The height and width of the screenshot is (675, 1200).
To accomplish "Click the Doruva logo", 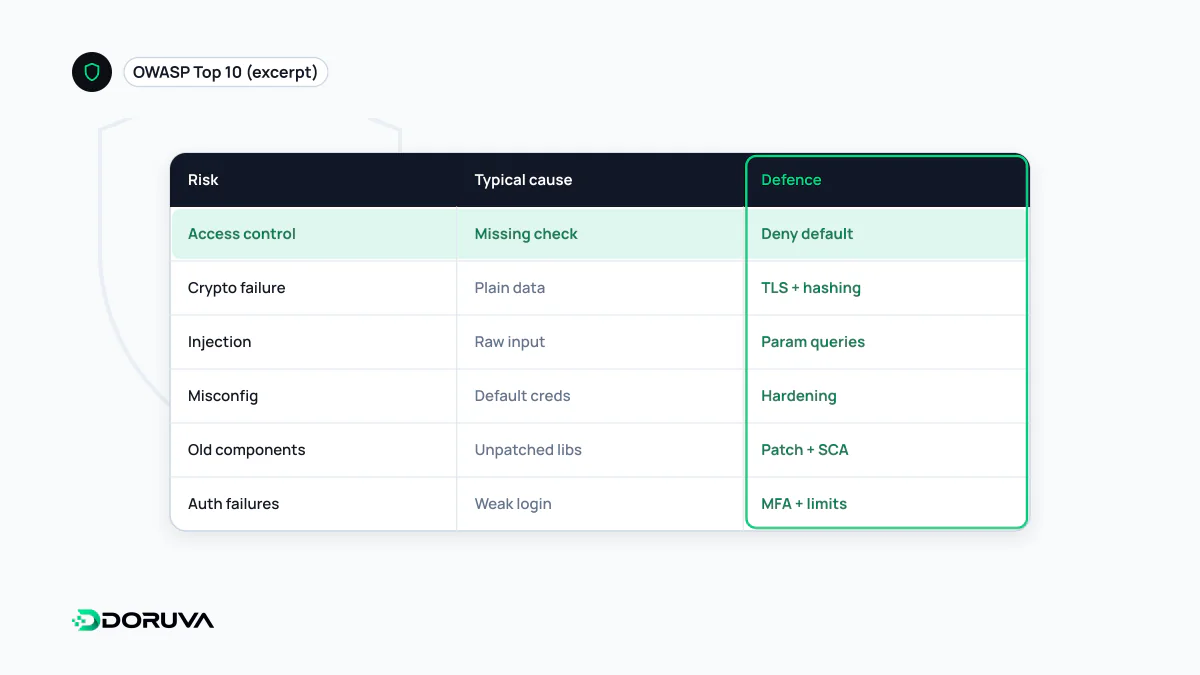I will (143, 620).
